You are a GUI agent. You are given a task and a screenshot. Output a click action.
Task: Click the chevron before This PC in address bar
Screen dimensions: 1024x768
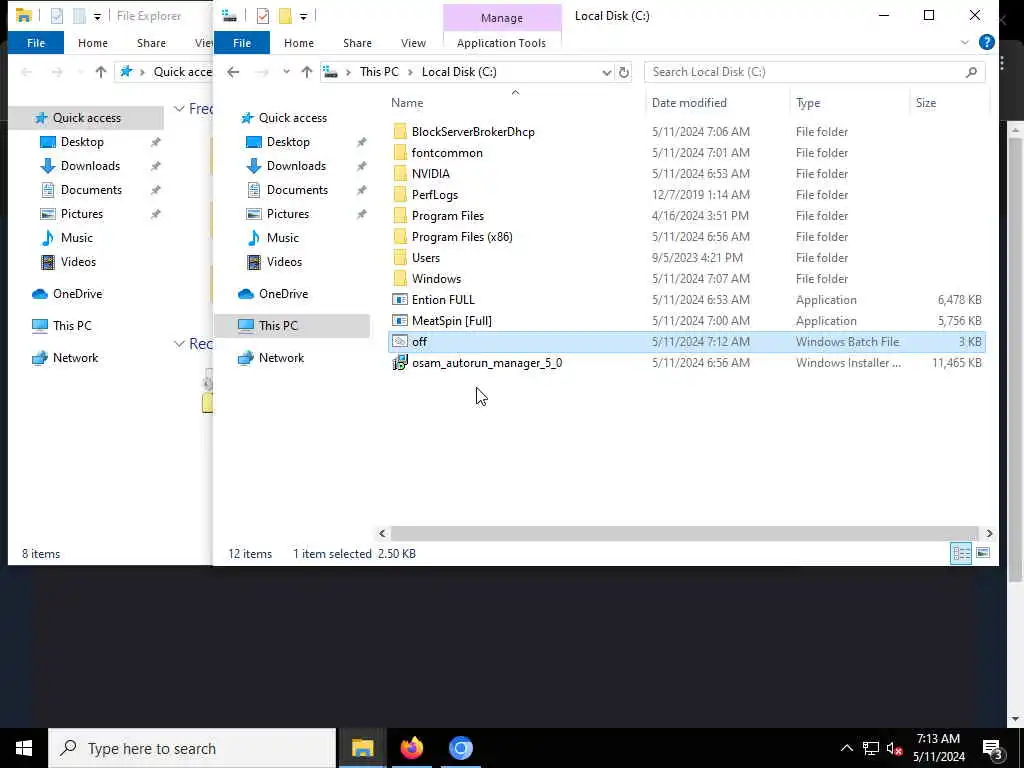point(348,72)
